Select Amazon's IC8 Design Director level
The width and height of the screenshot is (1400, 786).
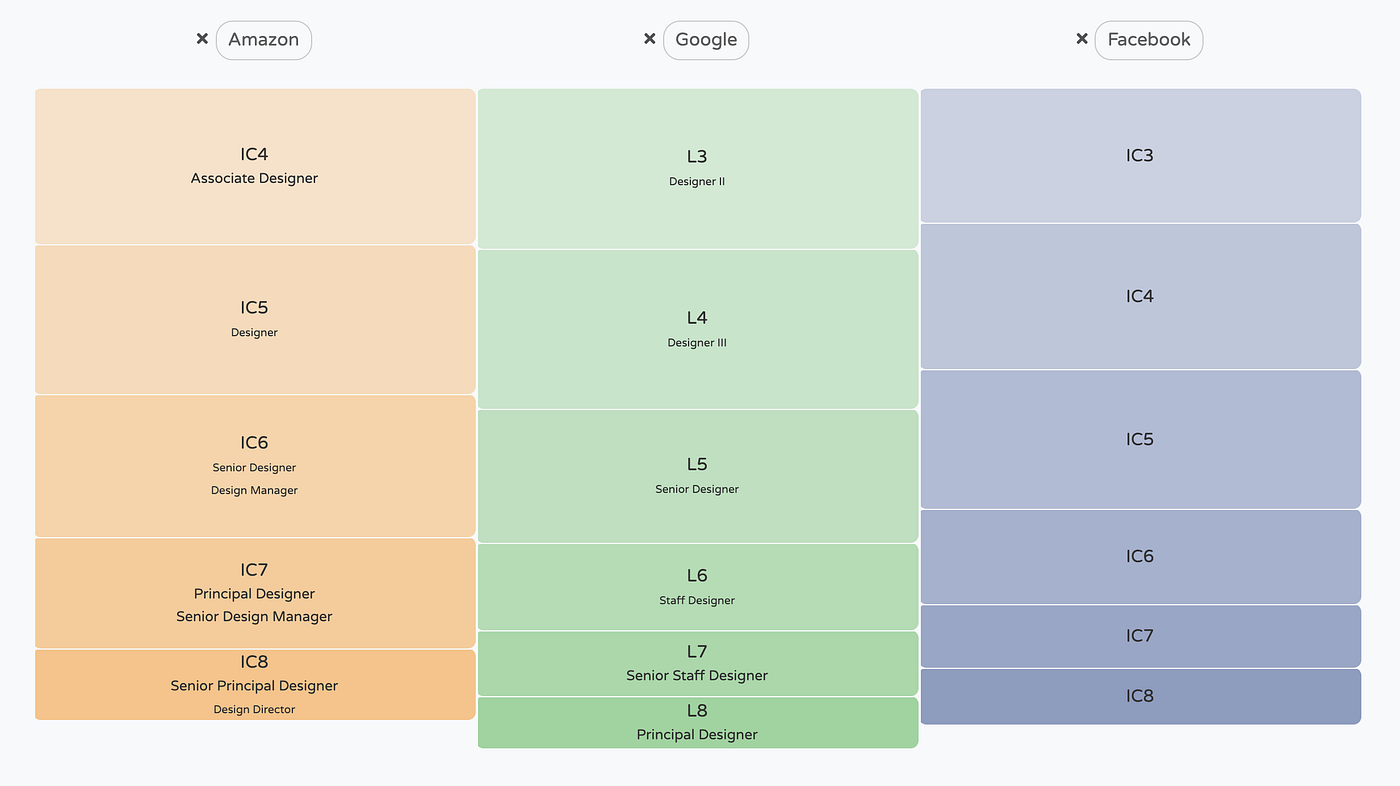point(255,684)
